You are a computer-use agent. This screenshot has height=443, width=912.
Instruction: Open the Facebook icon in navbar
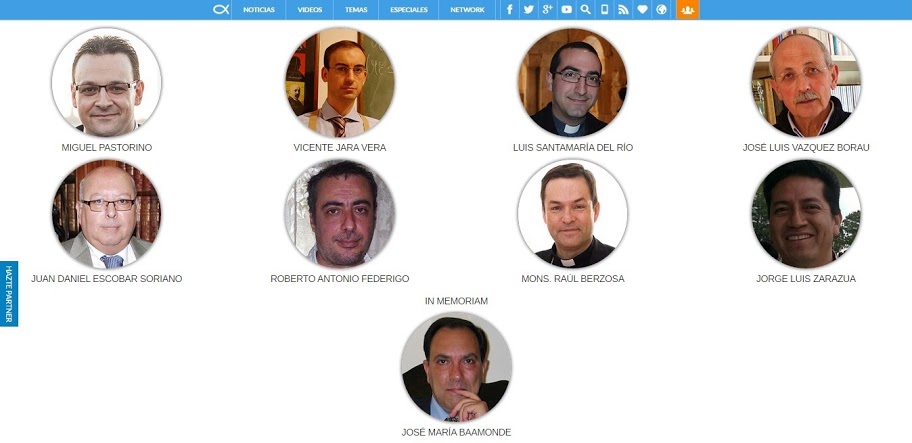(510, 9)
